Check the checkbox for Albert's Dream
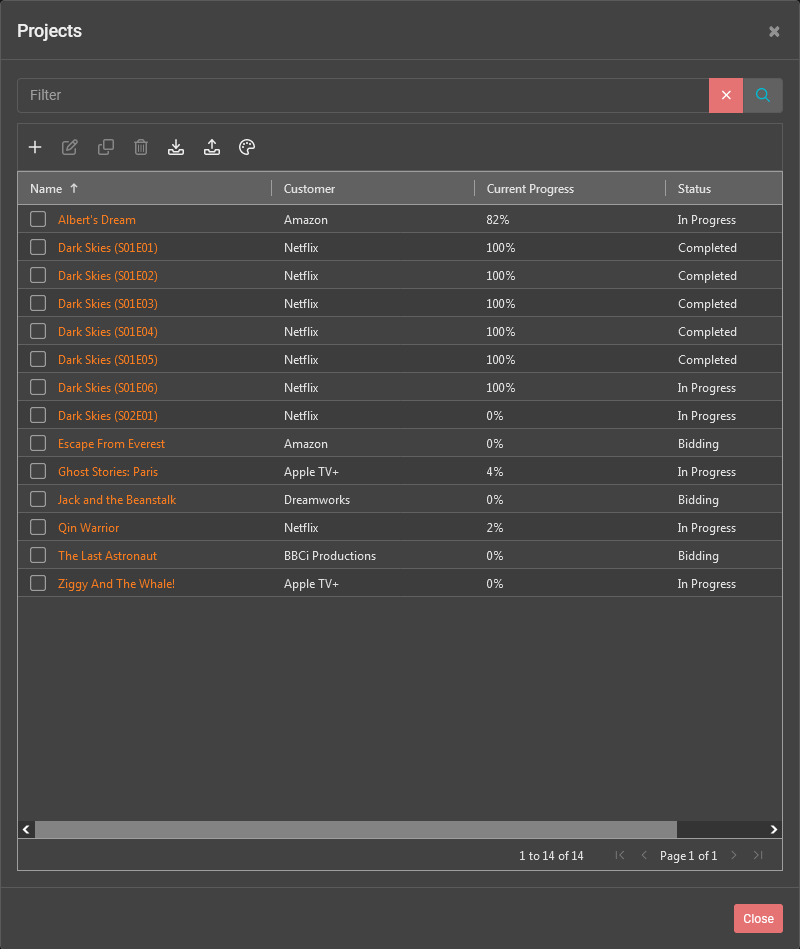Viewport: 800px width, 949px height. [37, 219]
